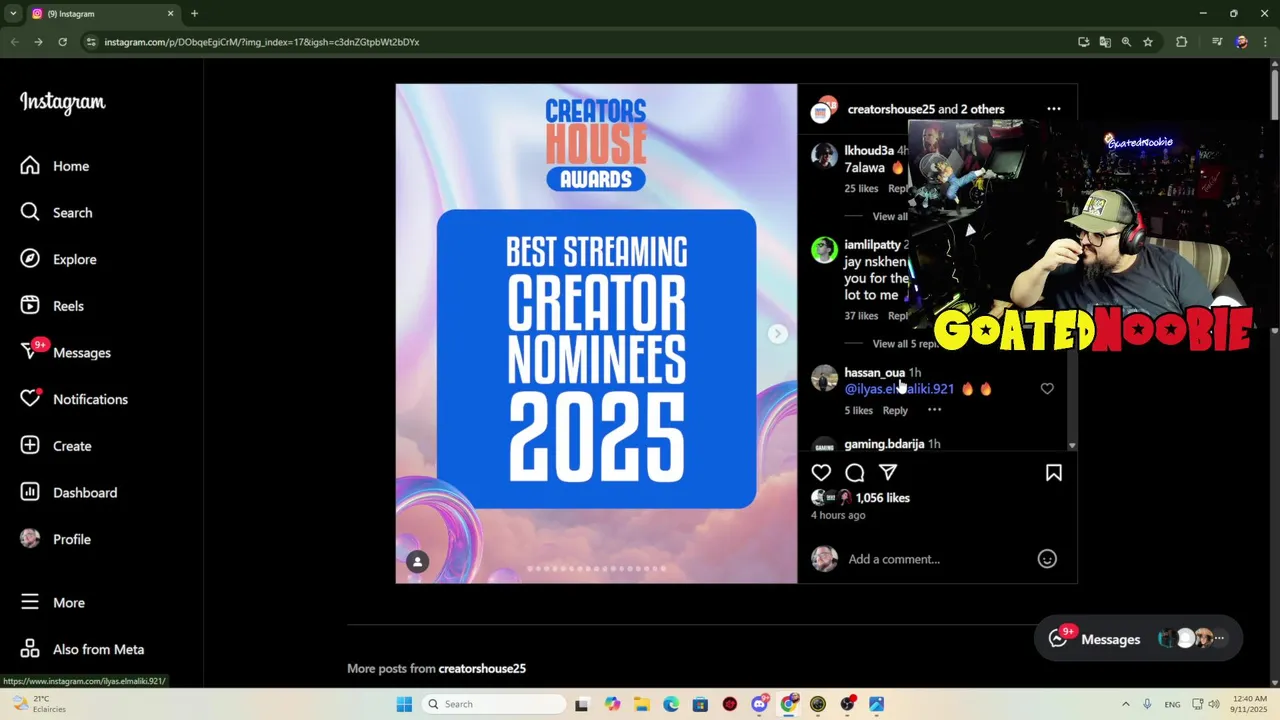Translate this page icon
1280x720 pixels.
[1105, 42]
